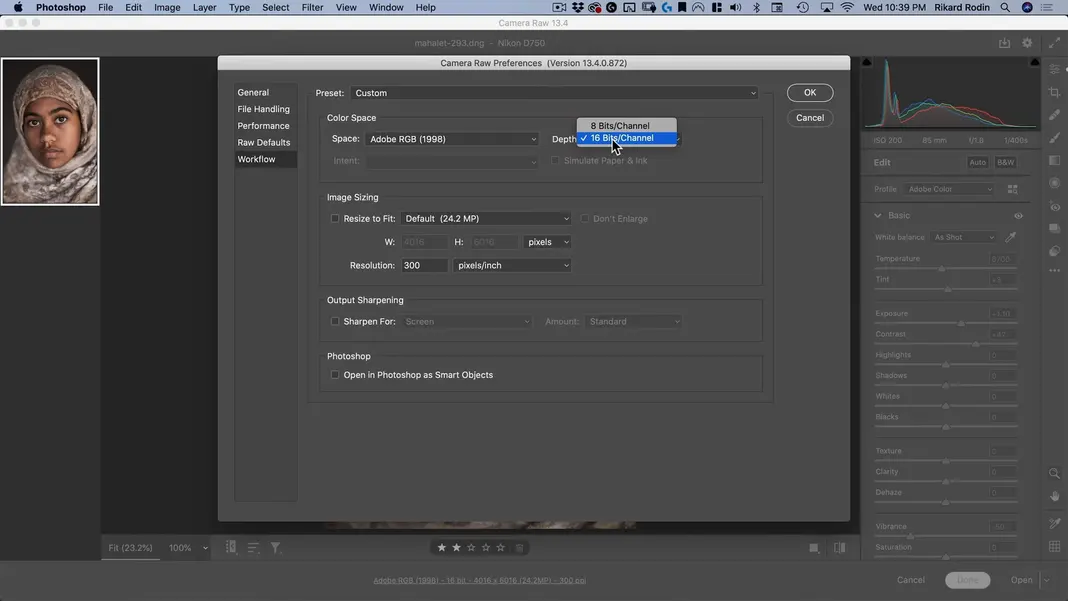Select the Spot Removal healing tool

1054,114
